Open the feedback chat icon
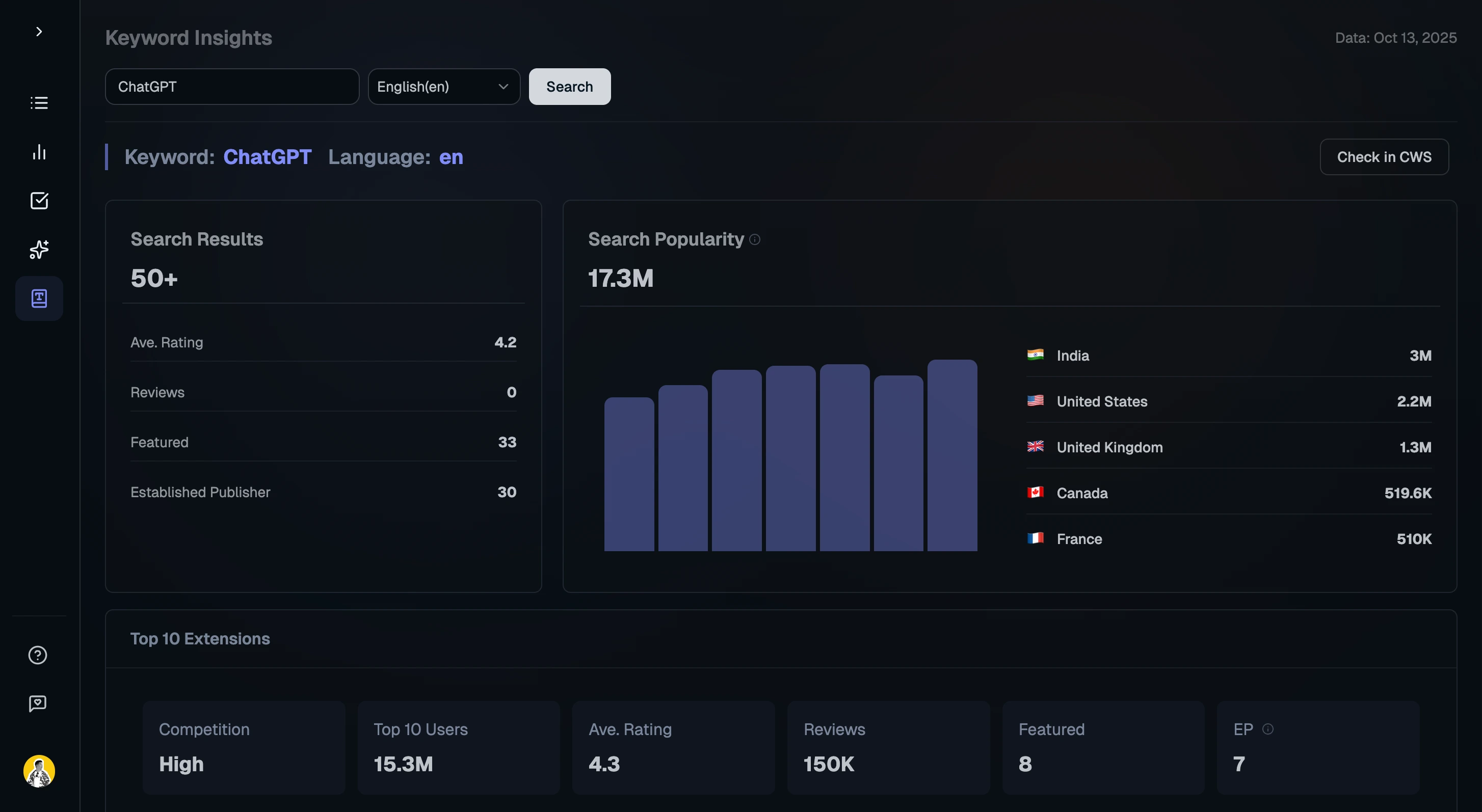The height and width of the screenshot is (812, 1482). pos(37,703)
